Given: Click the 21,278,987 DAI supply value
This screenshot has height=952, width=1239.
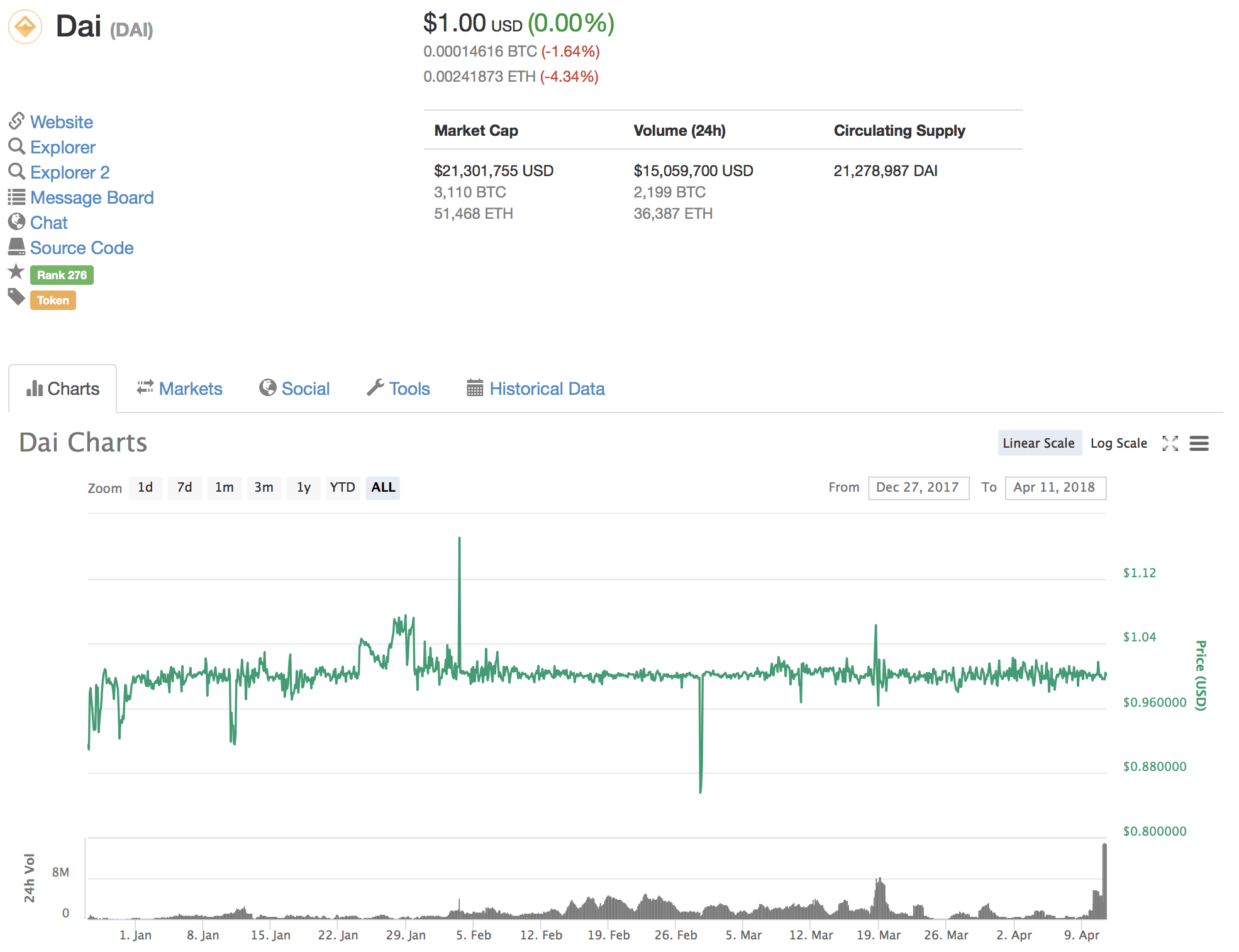Looking at the screenshot, I should [x=886, y=170].
